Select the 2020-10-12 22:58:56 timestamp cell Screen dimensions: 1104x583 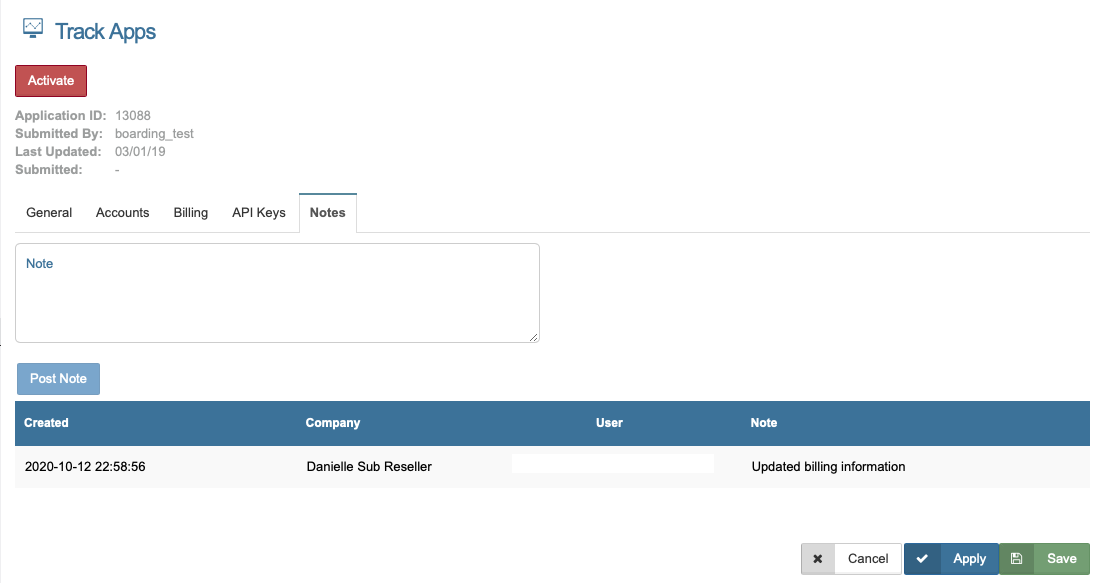coord(85,467)
